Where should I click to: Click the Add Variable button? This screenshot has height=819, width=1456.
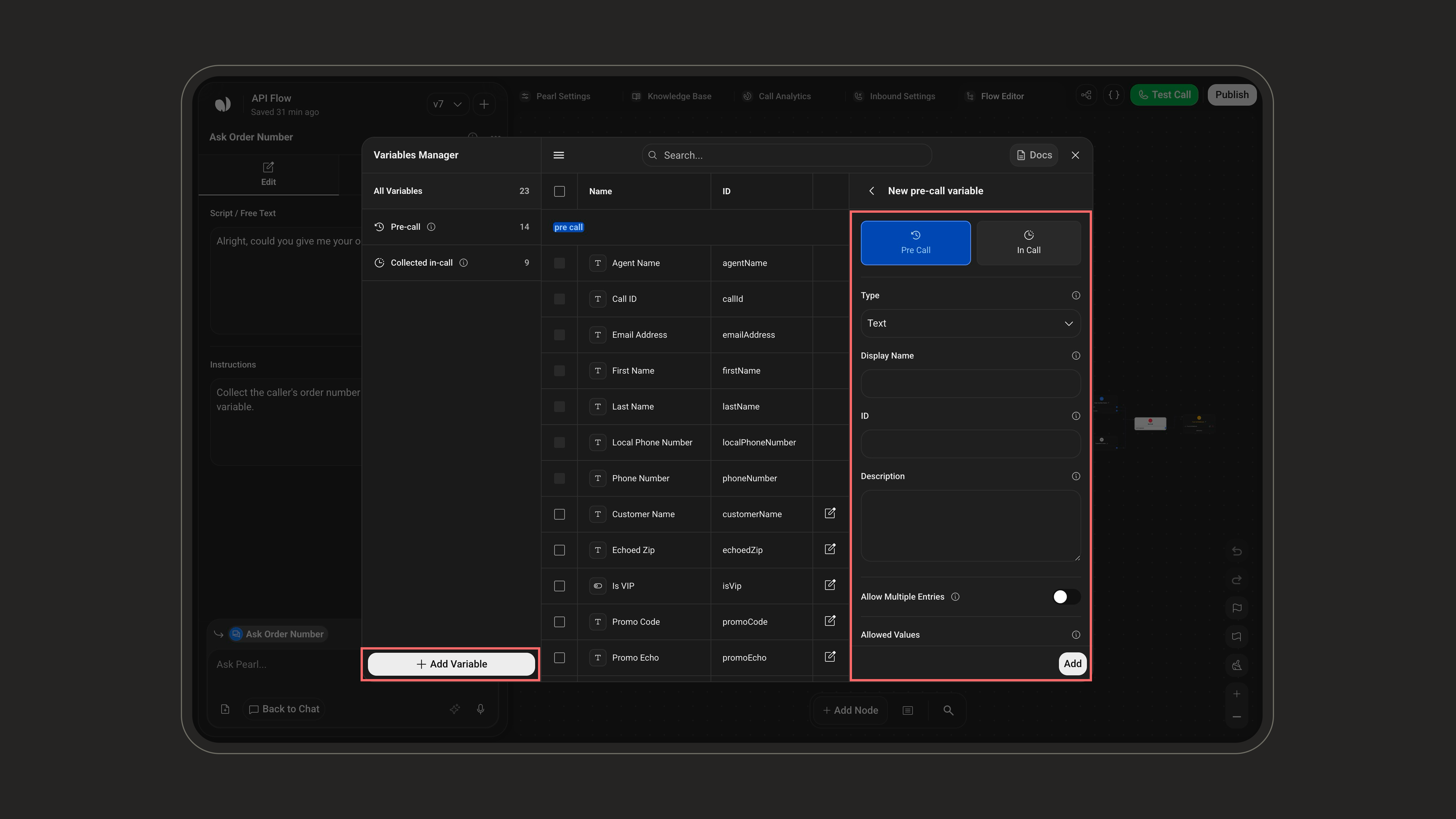point(451,664)
